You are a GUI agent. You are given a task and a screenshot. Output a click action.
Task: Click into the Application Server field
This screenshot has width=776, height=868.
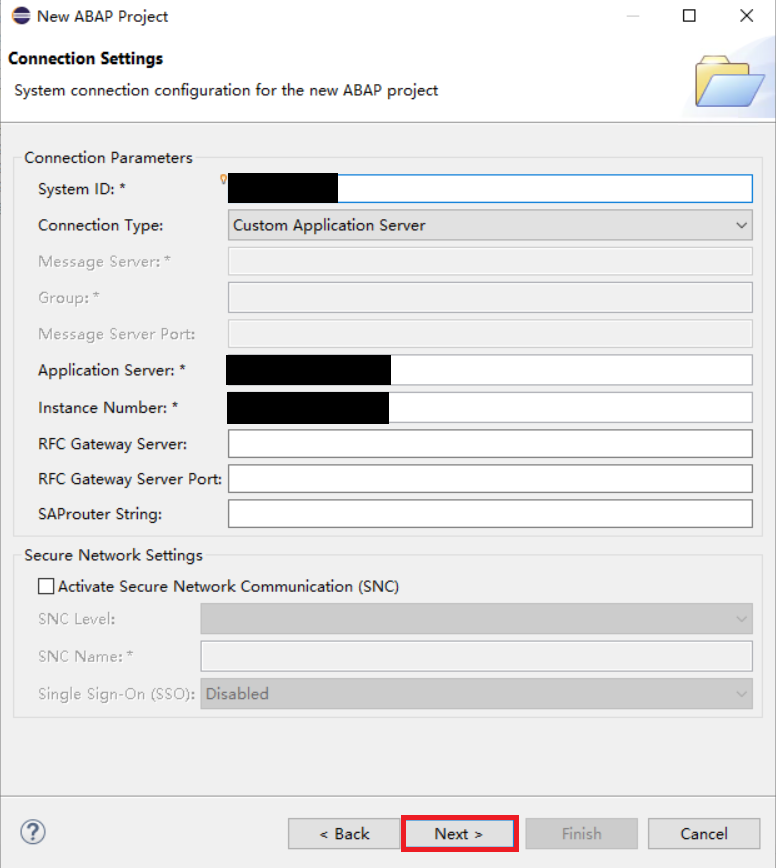tap(570, 370)
